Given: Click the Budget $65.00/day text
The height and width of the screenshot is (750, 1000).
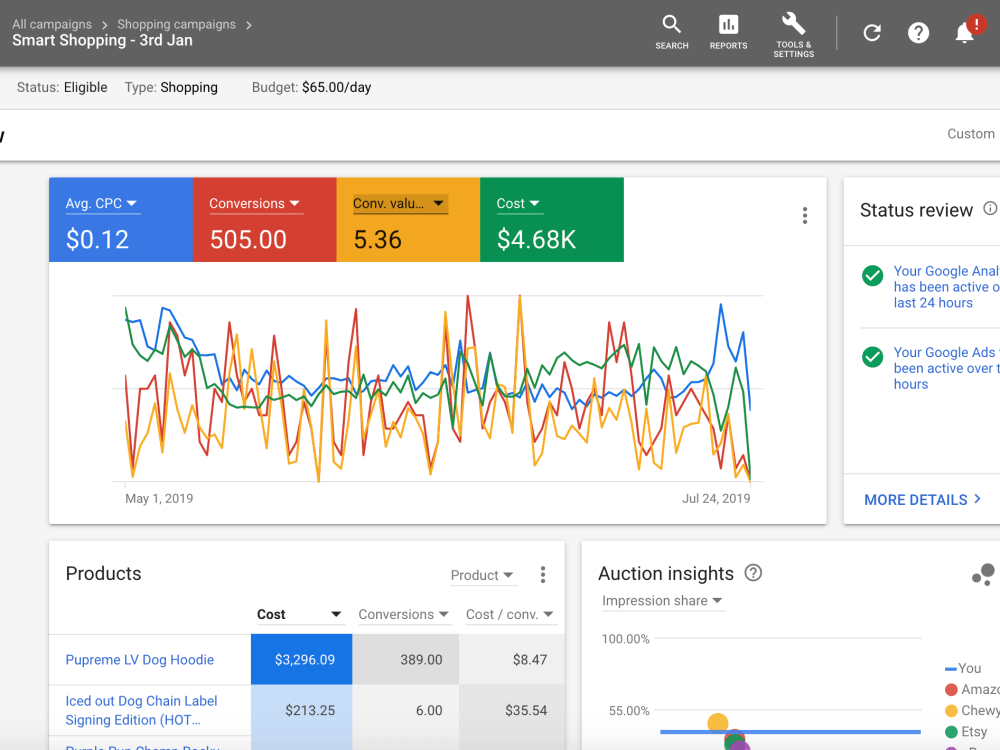Looking at the screenshot, I should click(x=311, y=87).
